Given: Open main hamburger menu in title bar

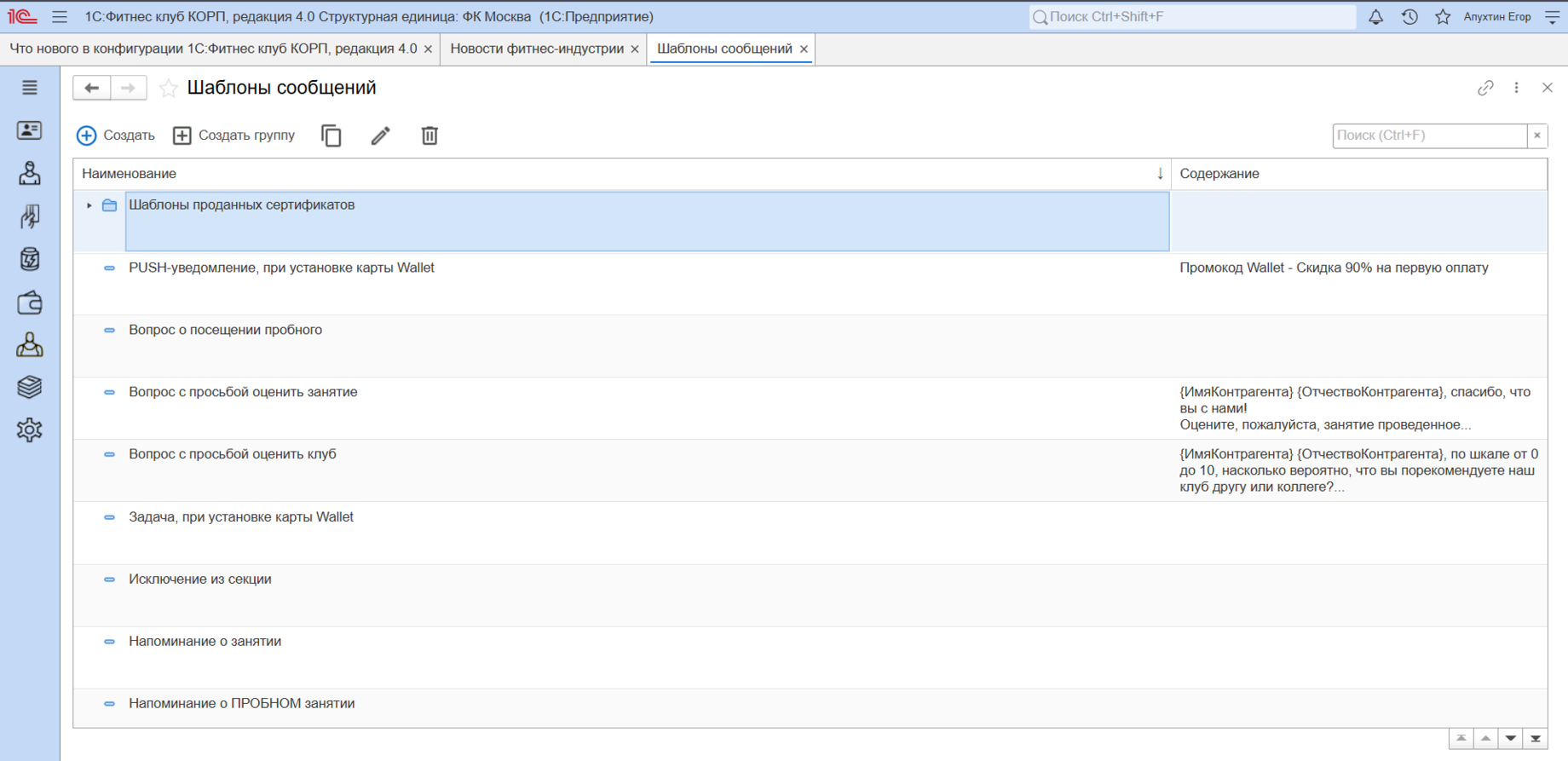Looking at the screenshot, I should pyautogui.click(x=60, y=17).
